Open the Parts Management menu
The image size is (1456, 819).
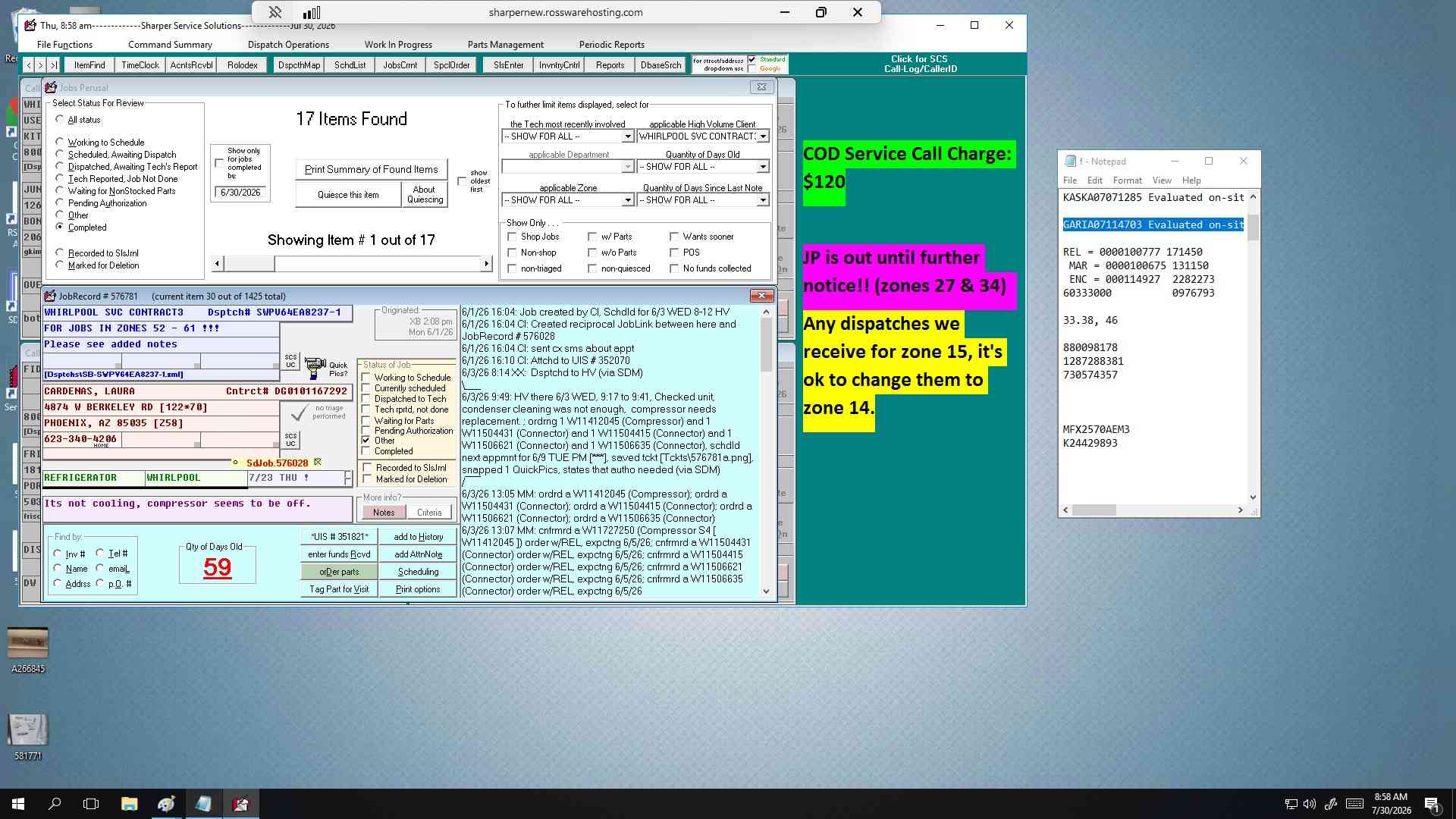(x=505, y=45)
